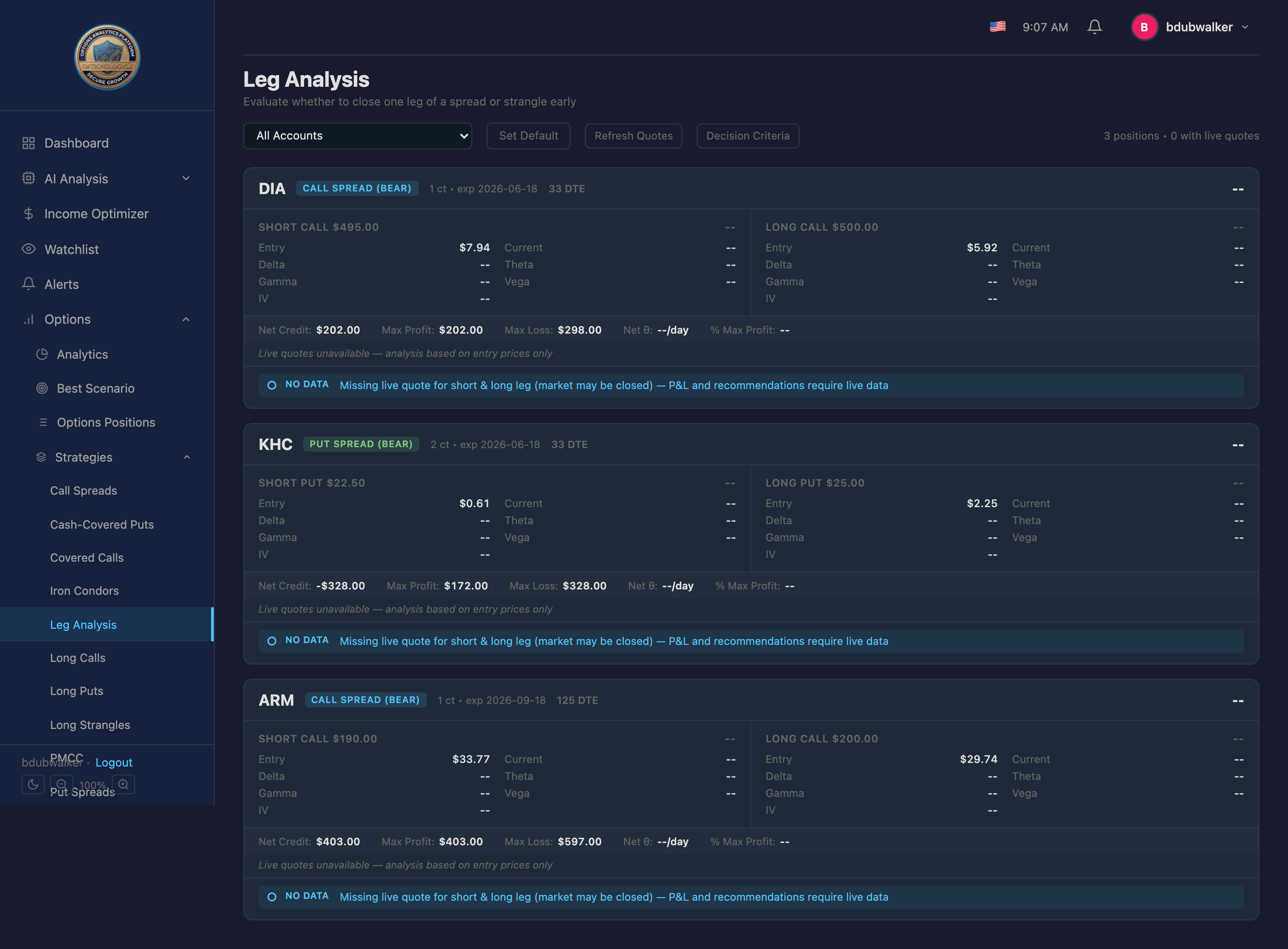Viewport: 1288px width, 949px height.
Task: Click the 125 DTE label
Action: [577, 700]
